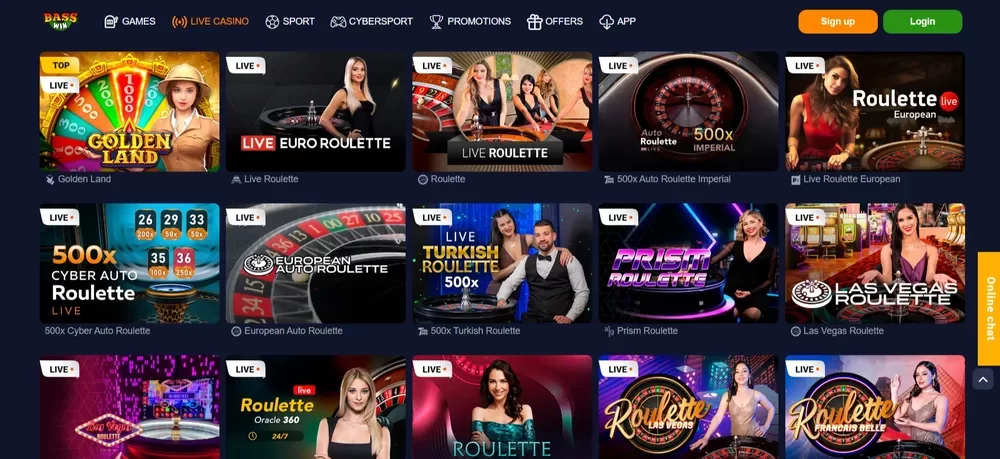The image size is (1000, 459).
Task: Open the Golden Land game thumbnail
Action: 129,112
